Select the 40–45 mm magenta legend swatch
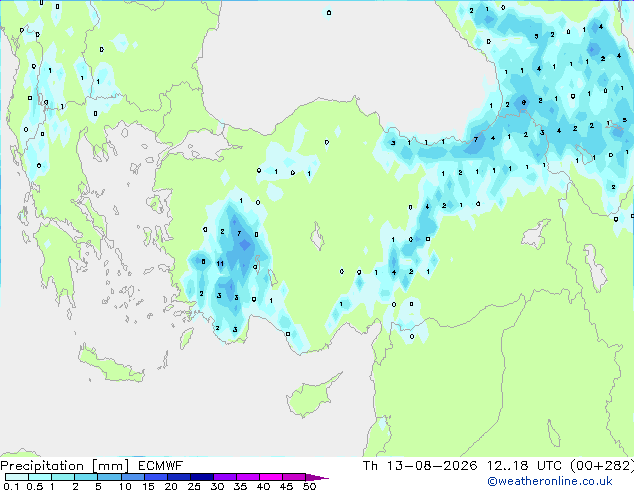 (x=271, y=477)
